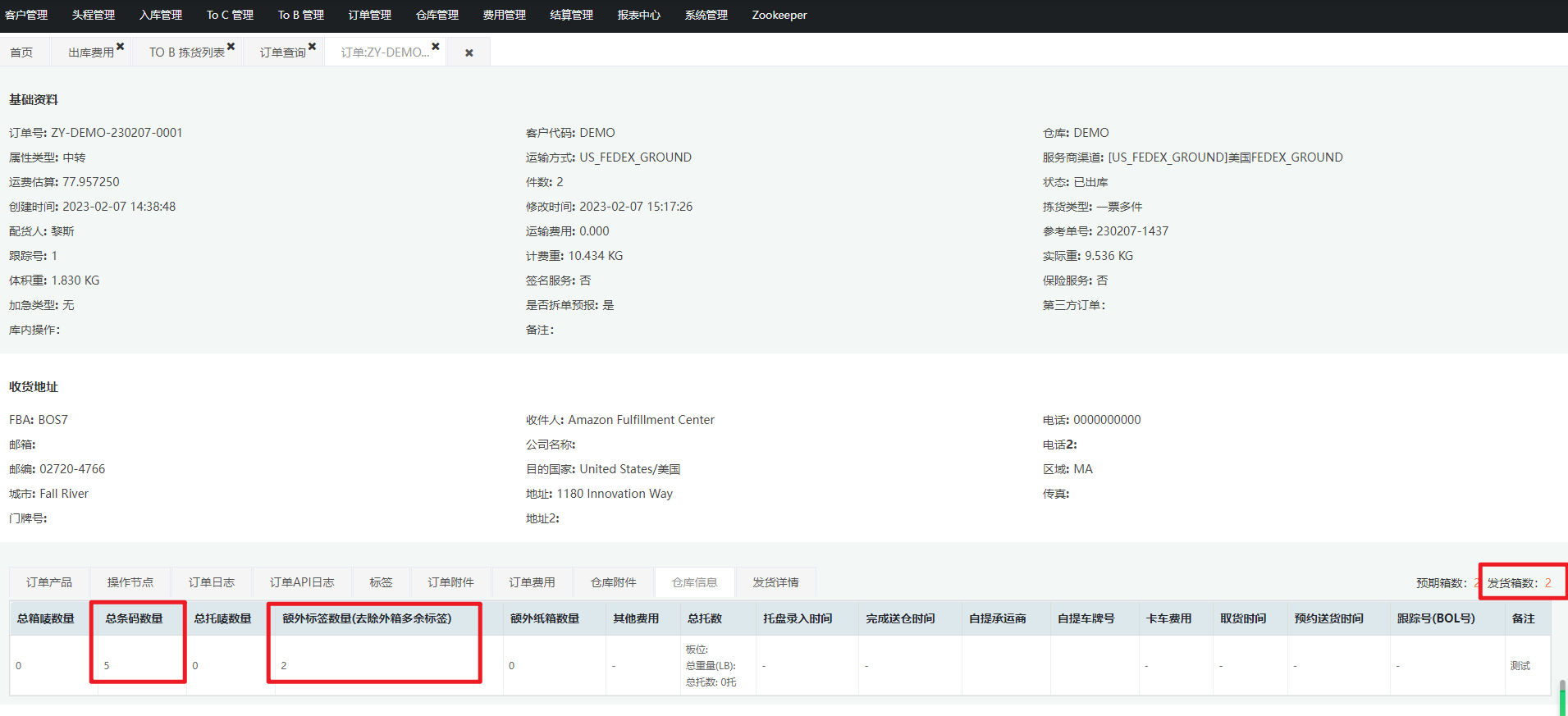Open the 入库管理 menu
The width and height of the screenshot is (1568, 716).
[x=161, y=15]
